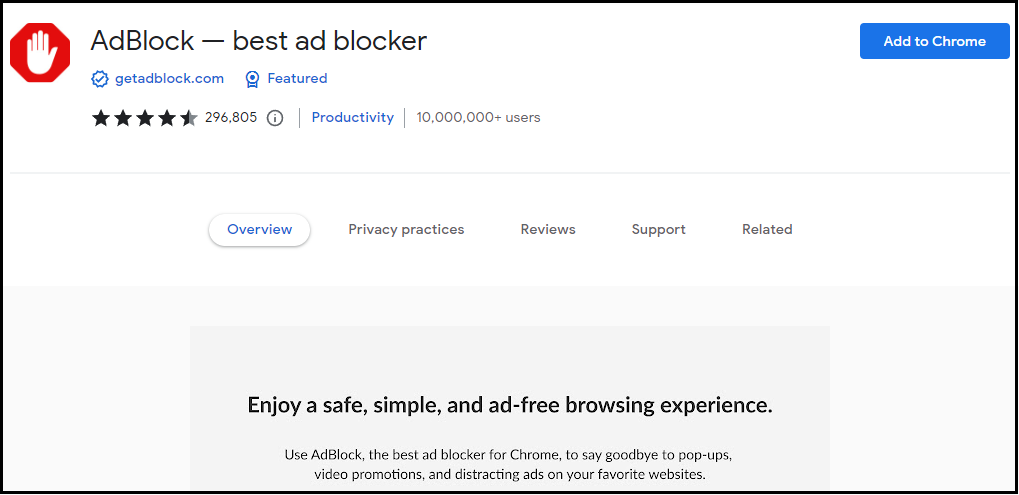The height and width of the screenshot is (495, 1019).
Task: Click the AdBlock red stop-hand logo
Action: [40, 53]
